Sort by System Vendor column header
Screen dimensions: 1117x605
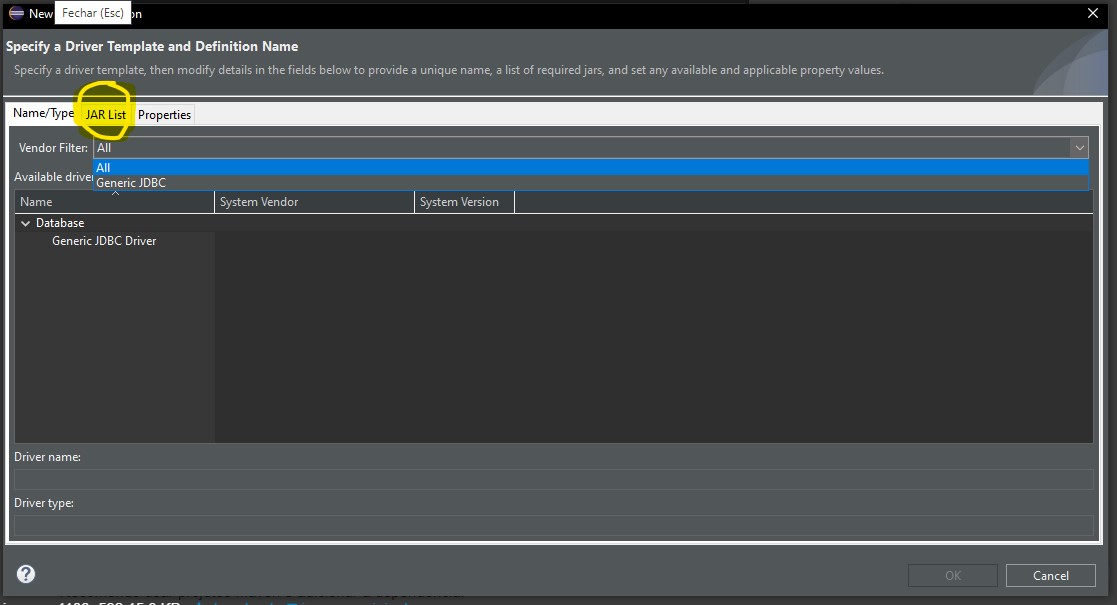pos(314,202)
